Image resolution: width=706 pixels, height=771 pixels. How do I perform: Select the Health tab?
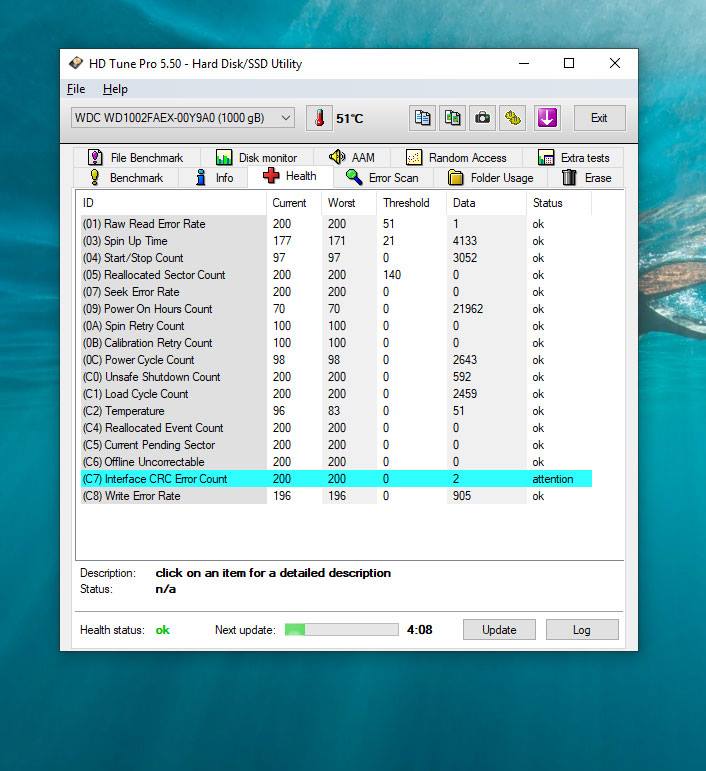[290, 176]
